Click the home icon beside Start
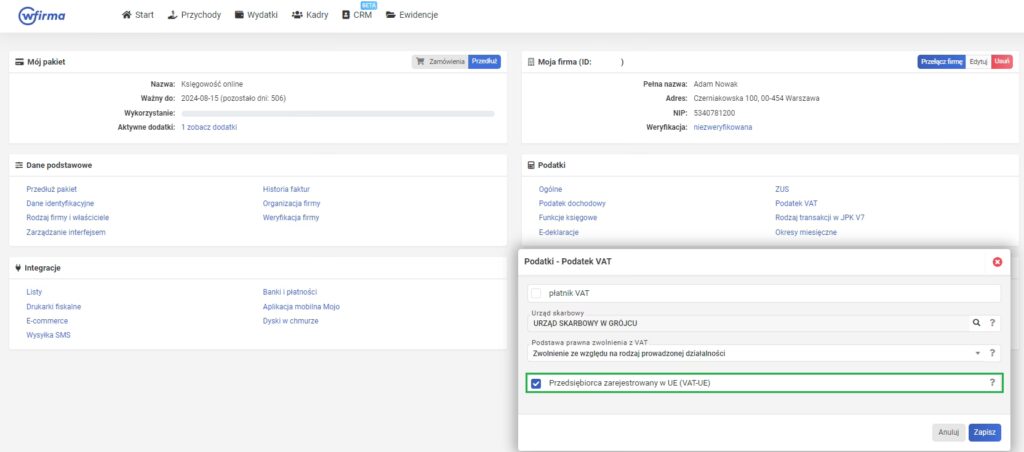Screen dimensions: 1024x452 coord(126,15)
